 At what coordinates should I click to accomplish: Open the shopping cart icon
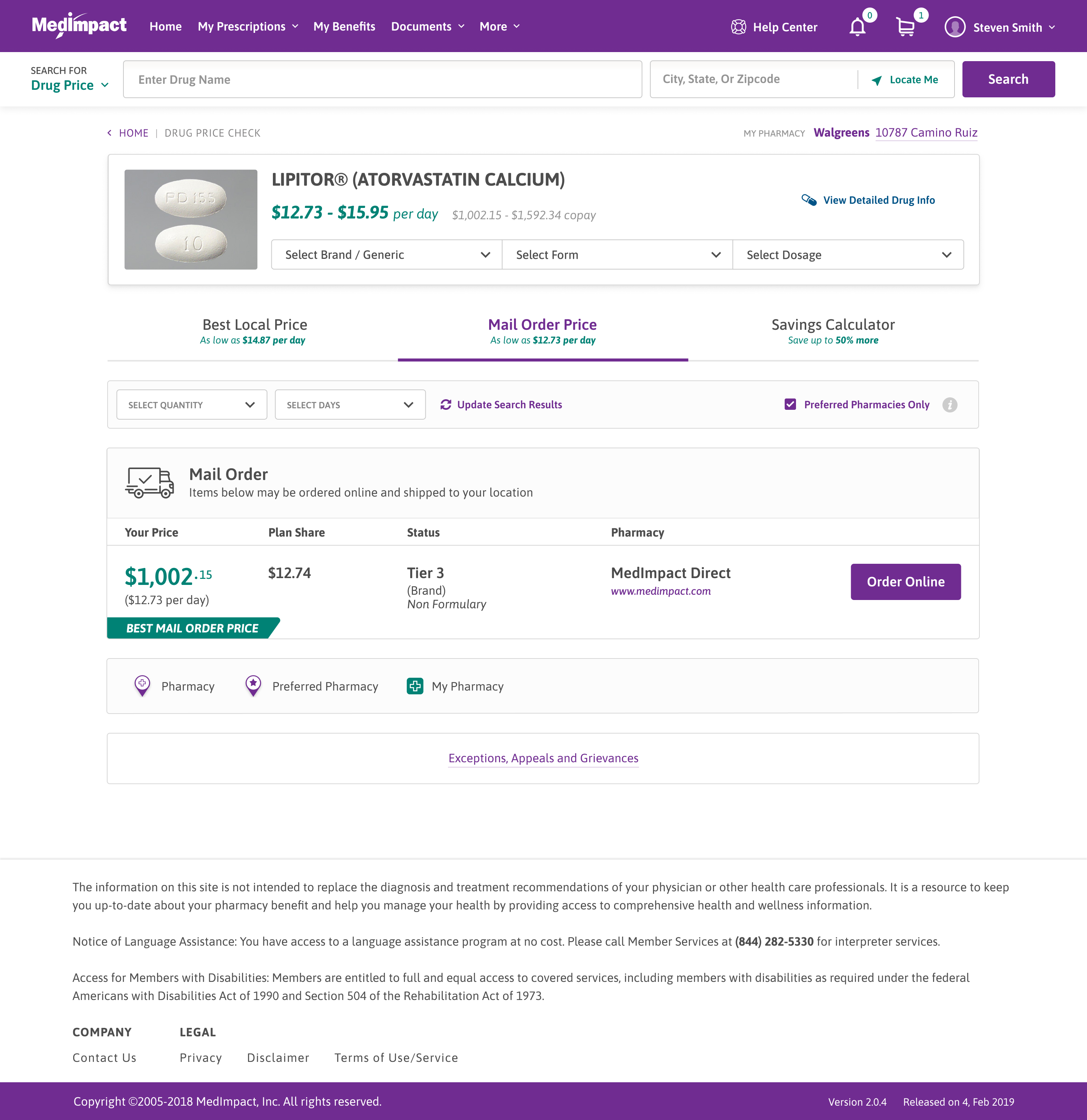[x=906, y=27]
